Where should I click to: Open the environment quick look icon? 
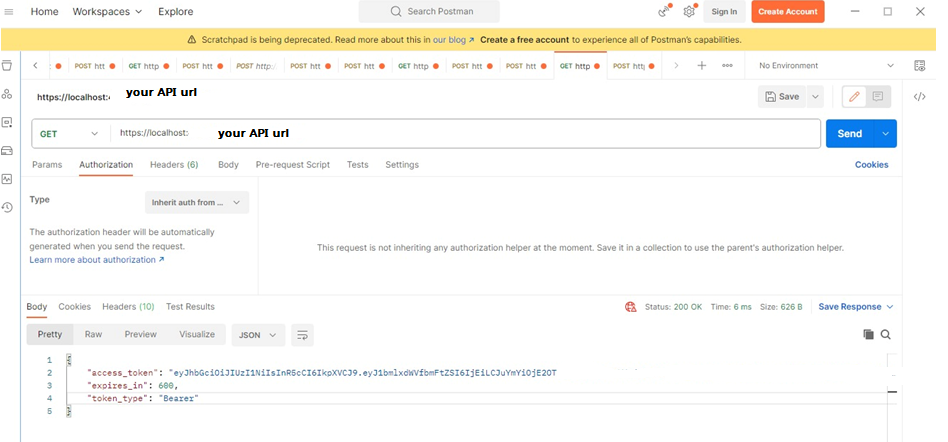tap(920, 66)
